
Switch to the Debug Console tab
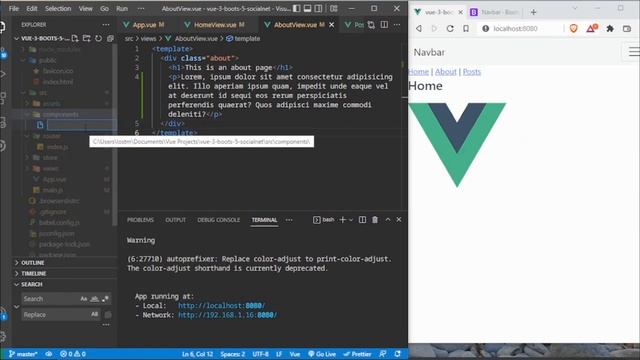coord(219,220)
